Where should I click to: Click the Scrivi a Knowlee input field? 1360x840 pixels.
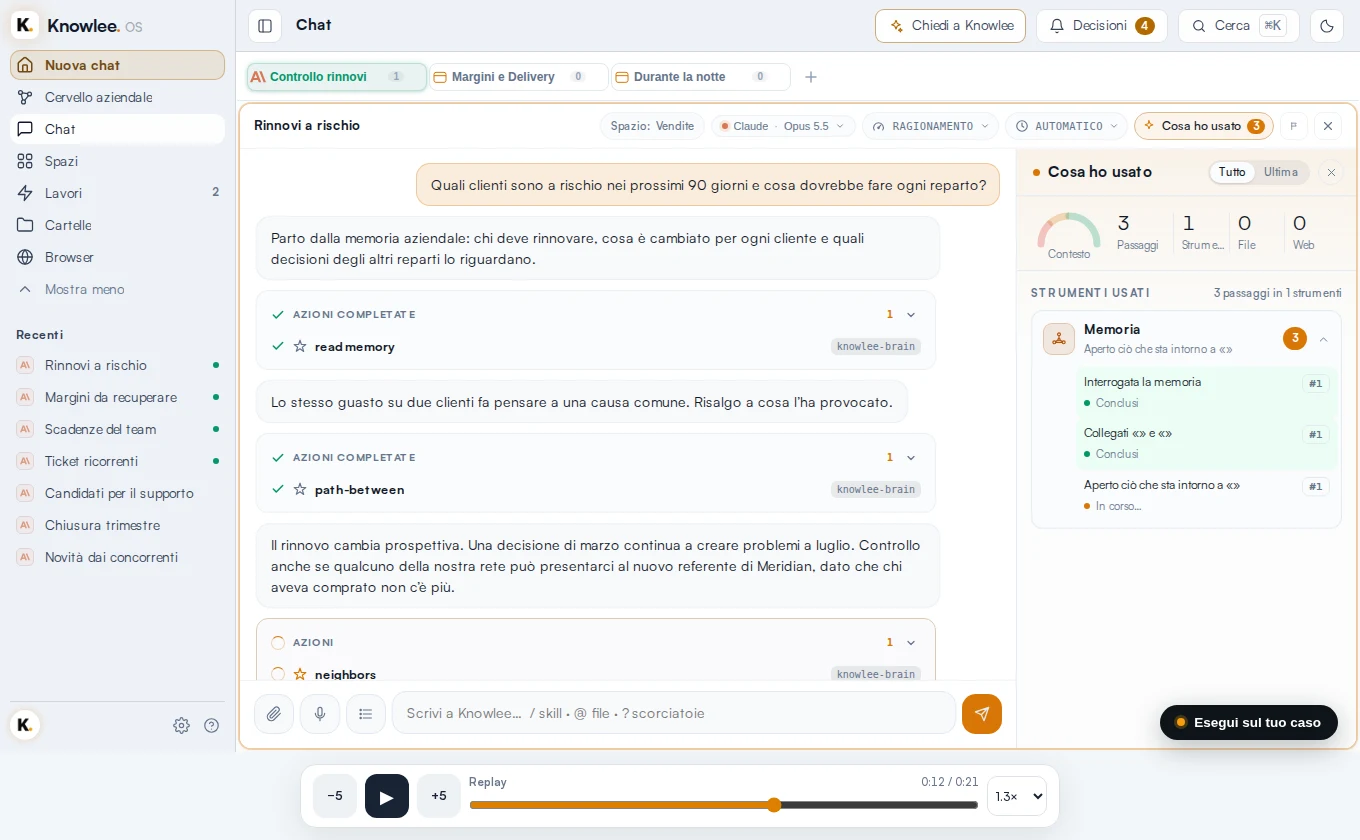[674, 713]
